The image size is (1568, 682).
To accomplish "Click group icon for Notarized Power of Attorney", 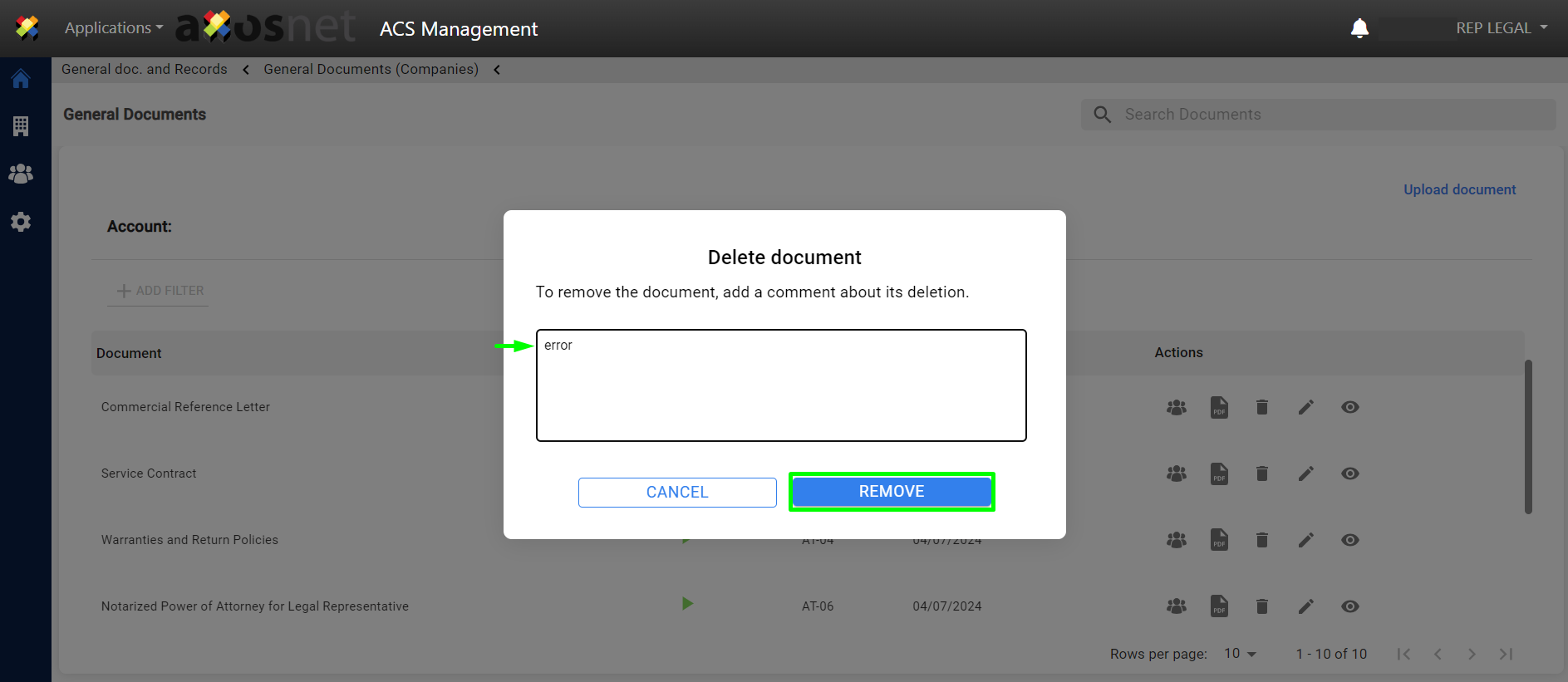I will 1177,606.
